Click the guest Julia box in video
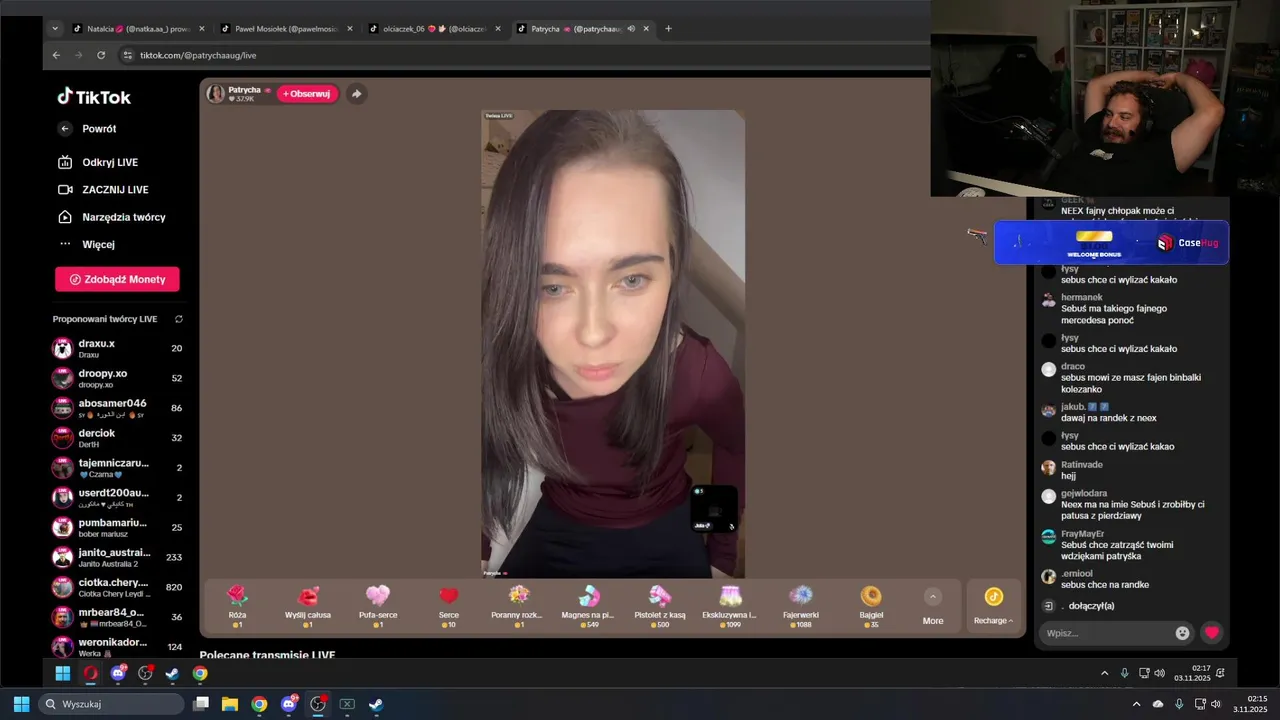Viewport: 1280px width, 720px height. pyautogui.click(x=714, y=509)
